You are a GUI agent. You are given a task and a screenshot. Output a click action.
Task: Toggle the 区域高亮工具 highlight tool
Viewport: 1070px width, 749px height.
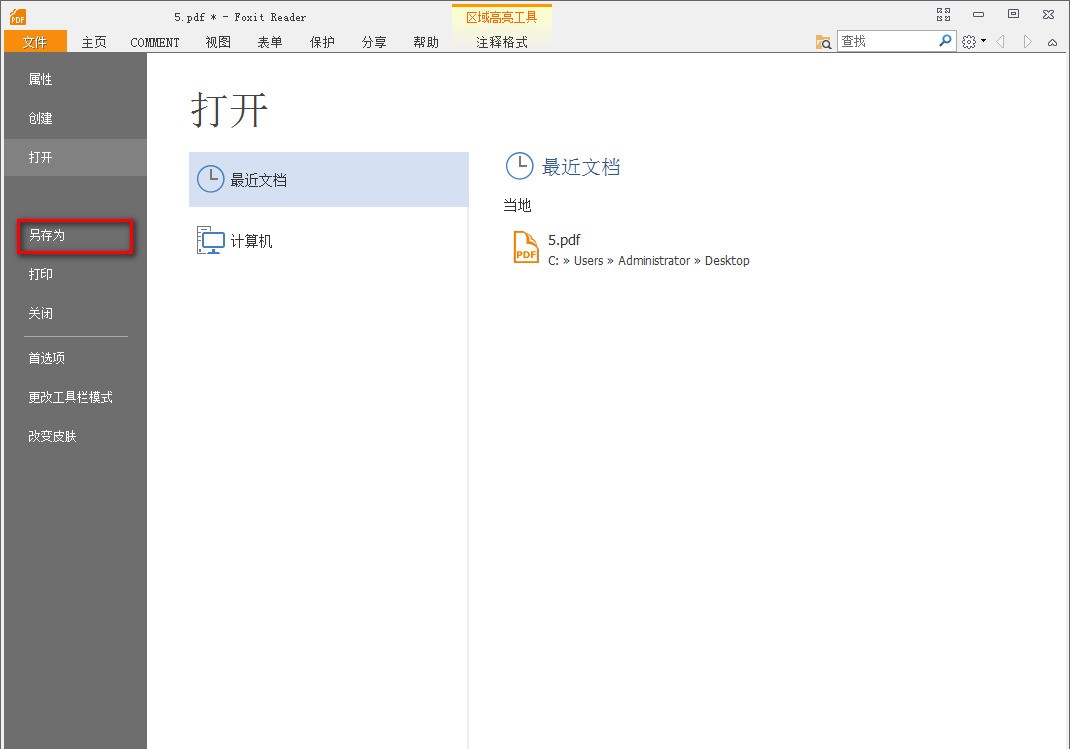click(501, 16)
